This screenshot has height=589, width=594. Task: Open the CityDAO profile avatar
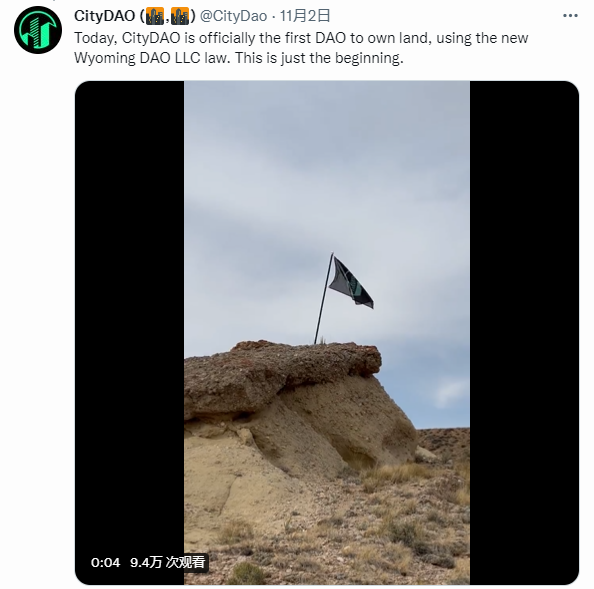(x=38, y=30)
